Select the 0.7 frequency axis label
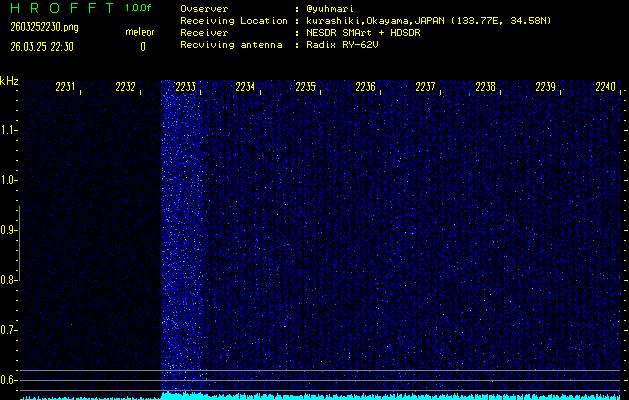Screen dimensions: 629x400 click(9, 330)
